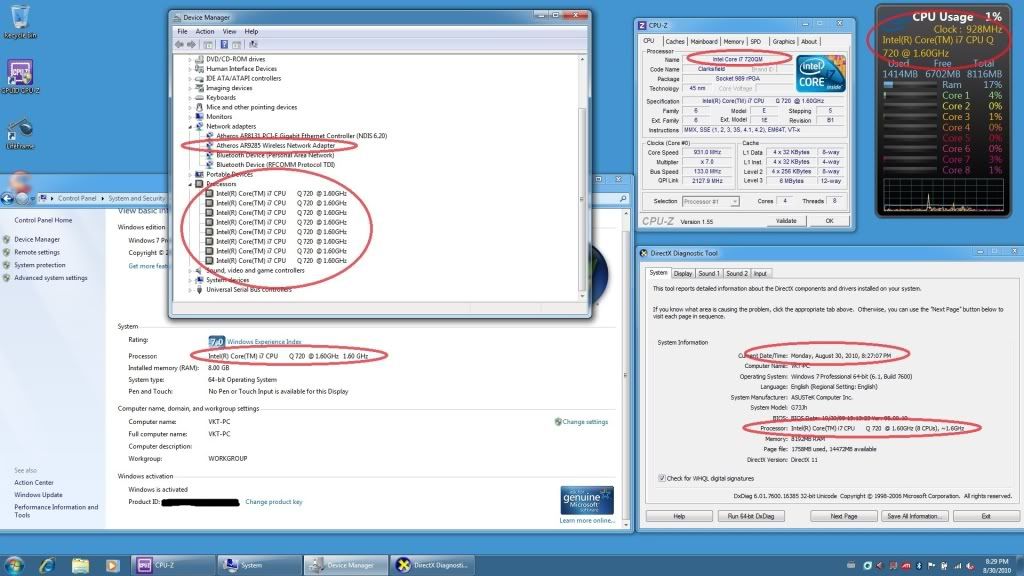Switch to DirectX Diagnostic taskbar button
This screenshot has height=576, width=1024.
(433, 566)
